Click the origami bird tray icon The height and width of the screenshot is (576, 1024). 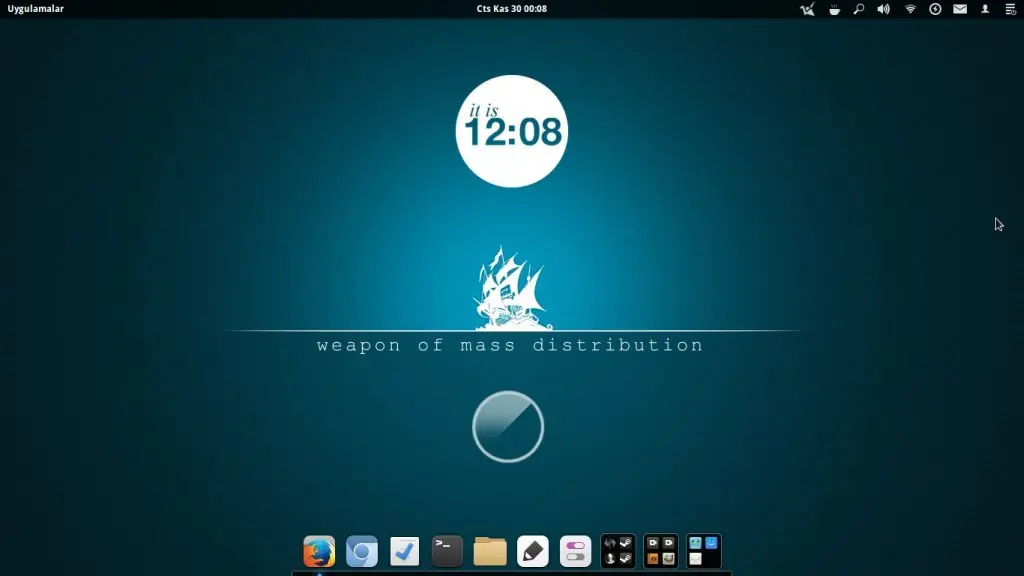click(808, 9)
